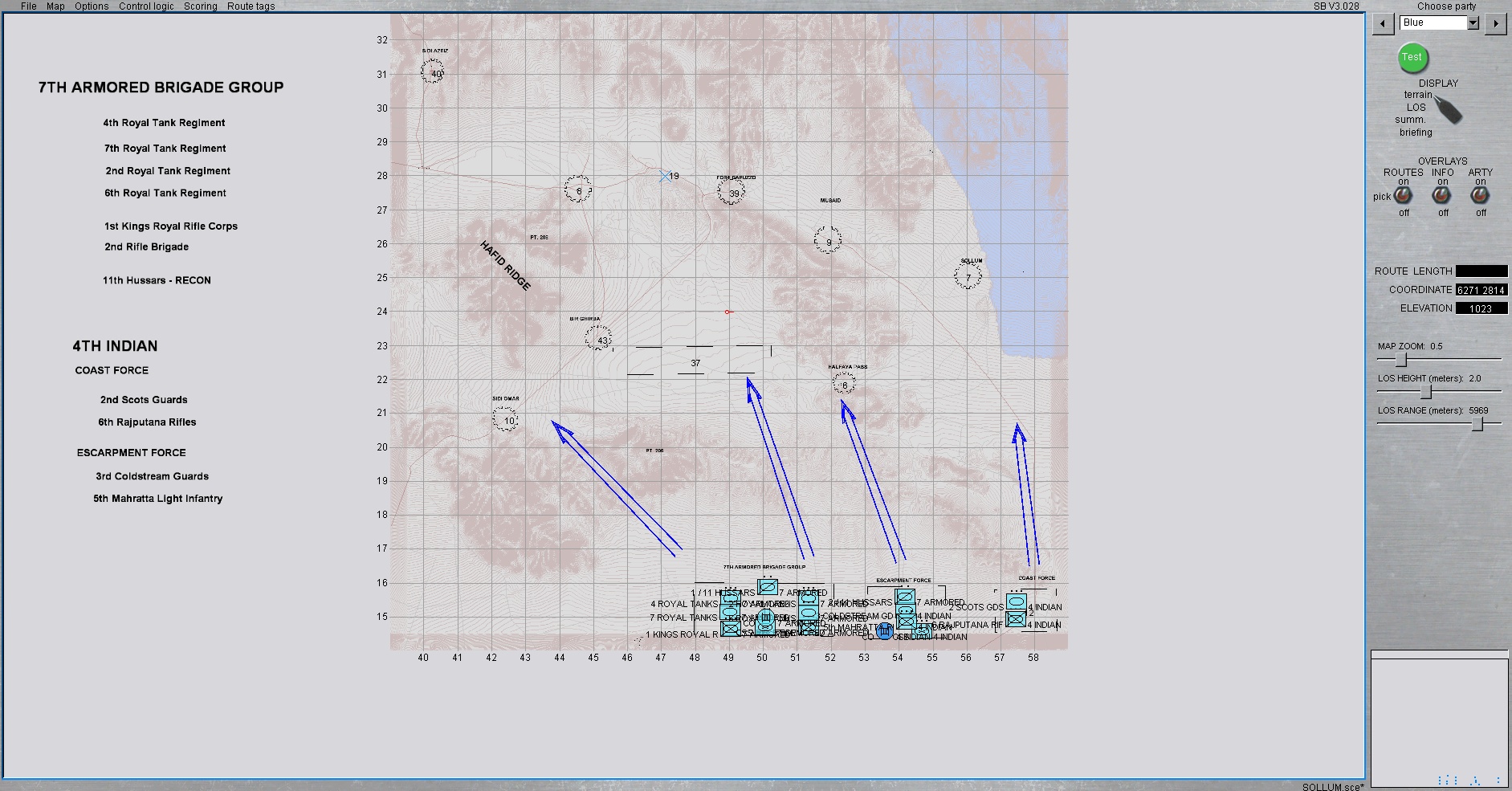This screenshot has width=1512, height=791.
Task: Select objective circle 40 at Sidi Azeiz
Action: coord(433,71)
